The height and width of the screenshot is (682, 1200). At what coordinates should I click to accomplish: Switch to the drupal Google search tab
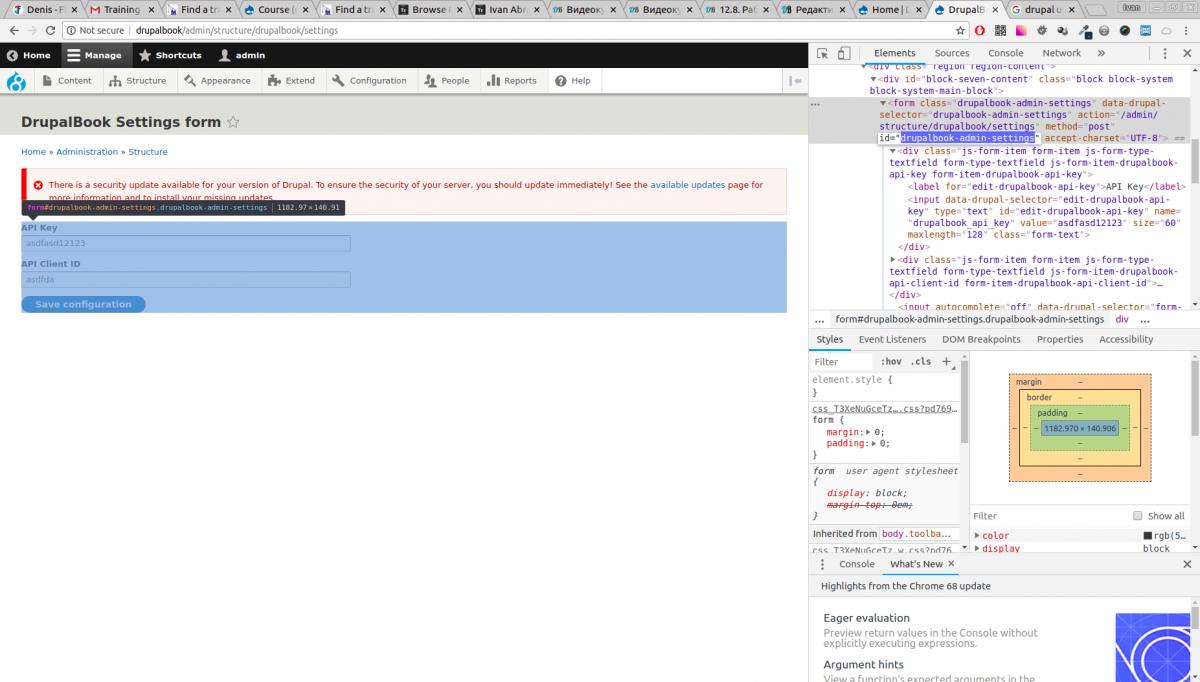point(1042,9)
